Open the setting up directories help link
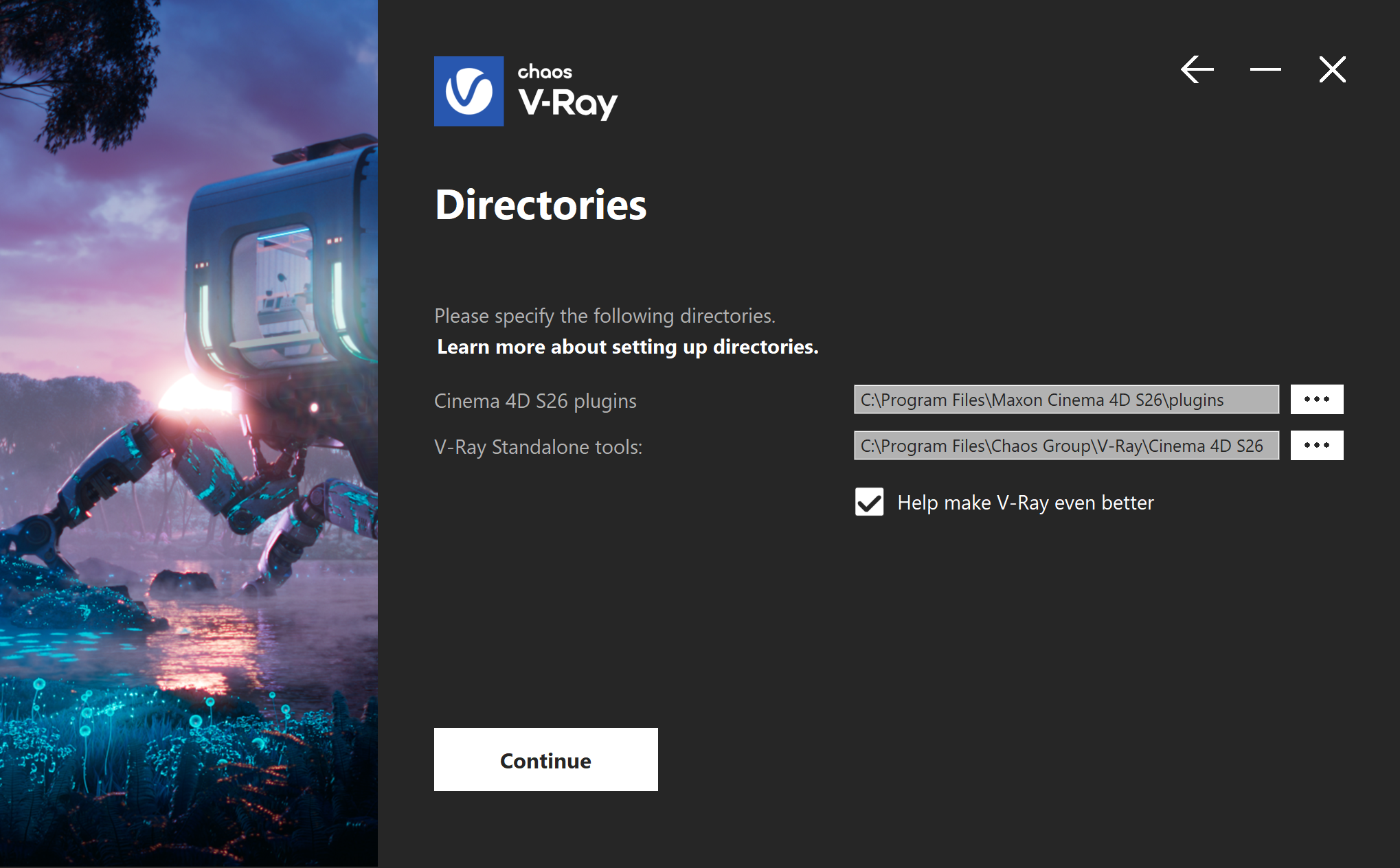The width and height of the screenshot is (1400, 868). point(628,347)
